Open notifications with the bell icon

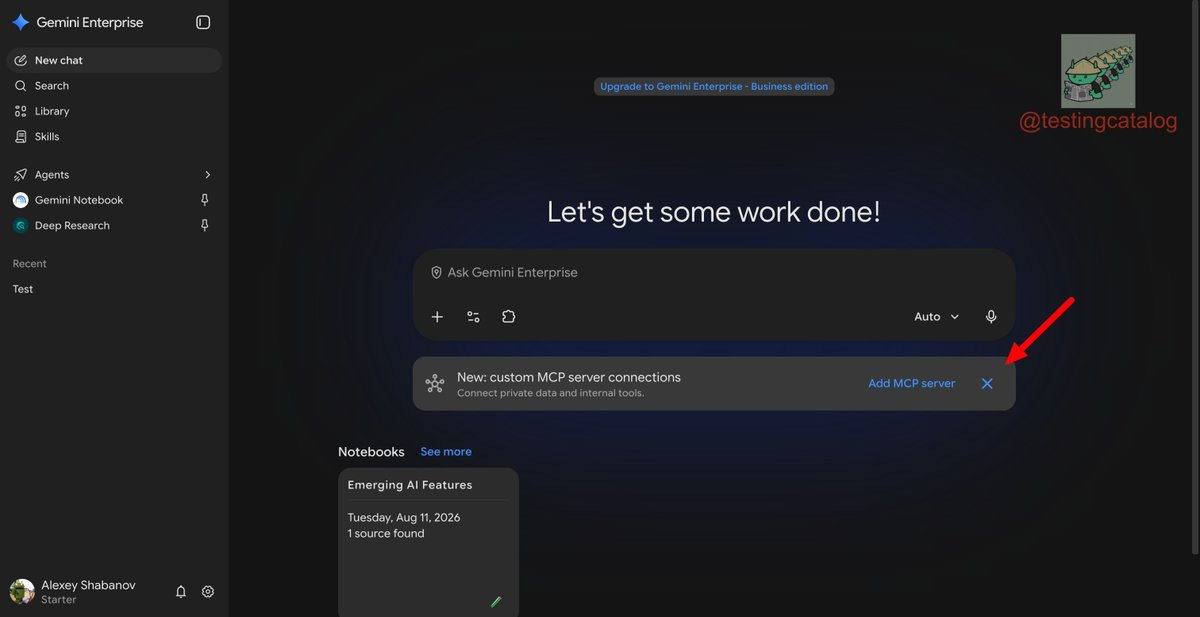pyautogui.click(x=181, y=592)
